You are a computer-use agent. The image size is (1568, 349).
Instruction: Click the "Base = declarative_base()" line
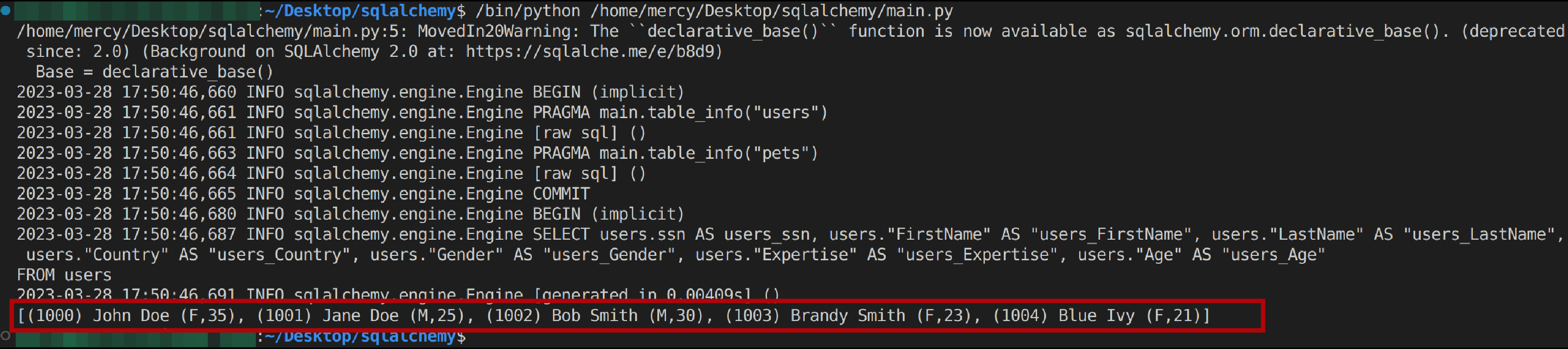154,72
